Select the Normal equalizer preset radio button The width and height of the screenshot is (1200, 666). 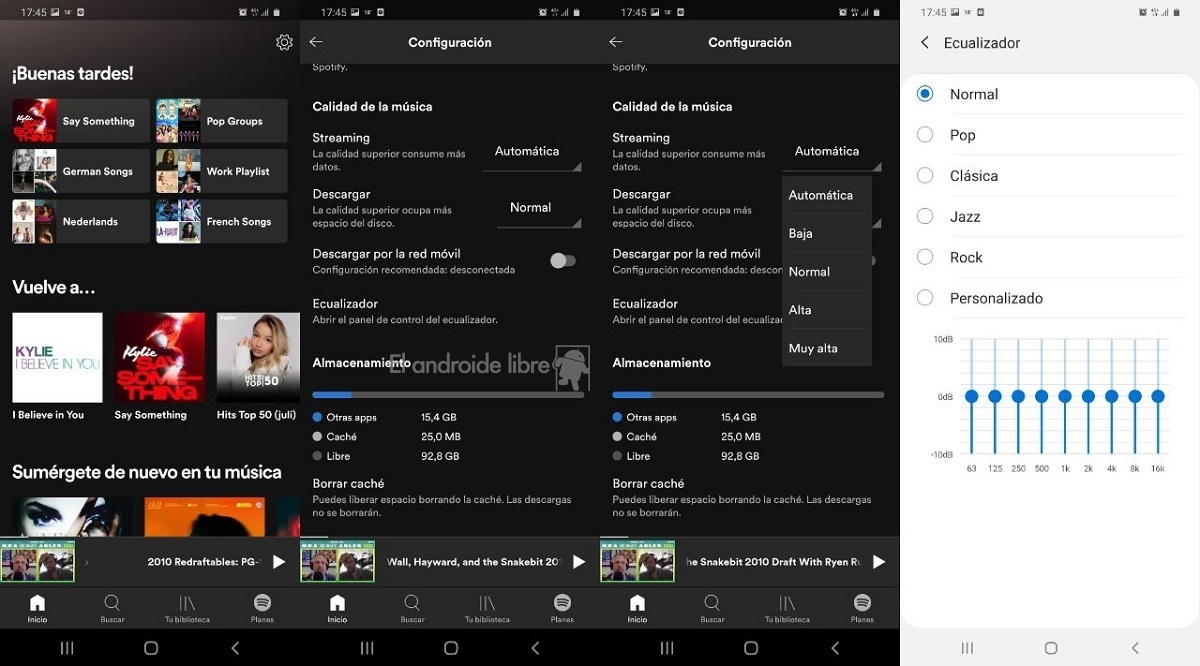(x=925, y=93)
